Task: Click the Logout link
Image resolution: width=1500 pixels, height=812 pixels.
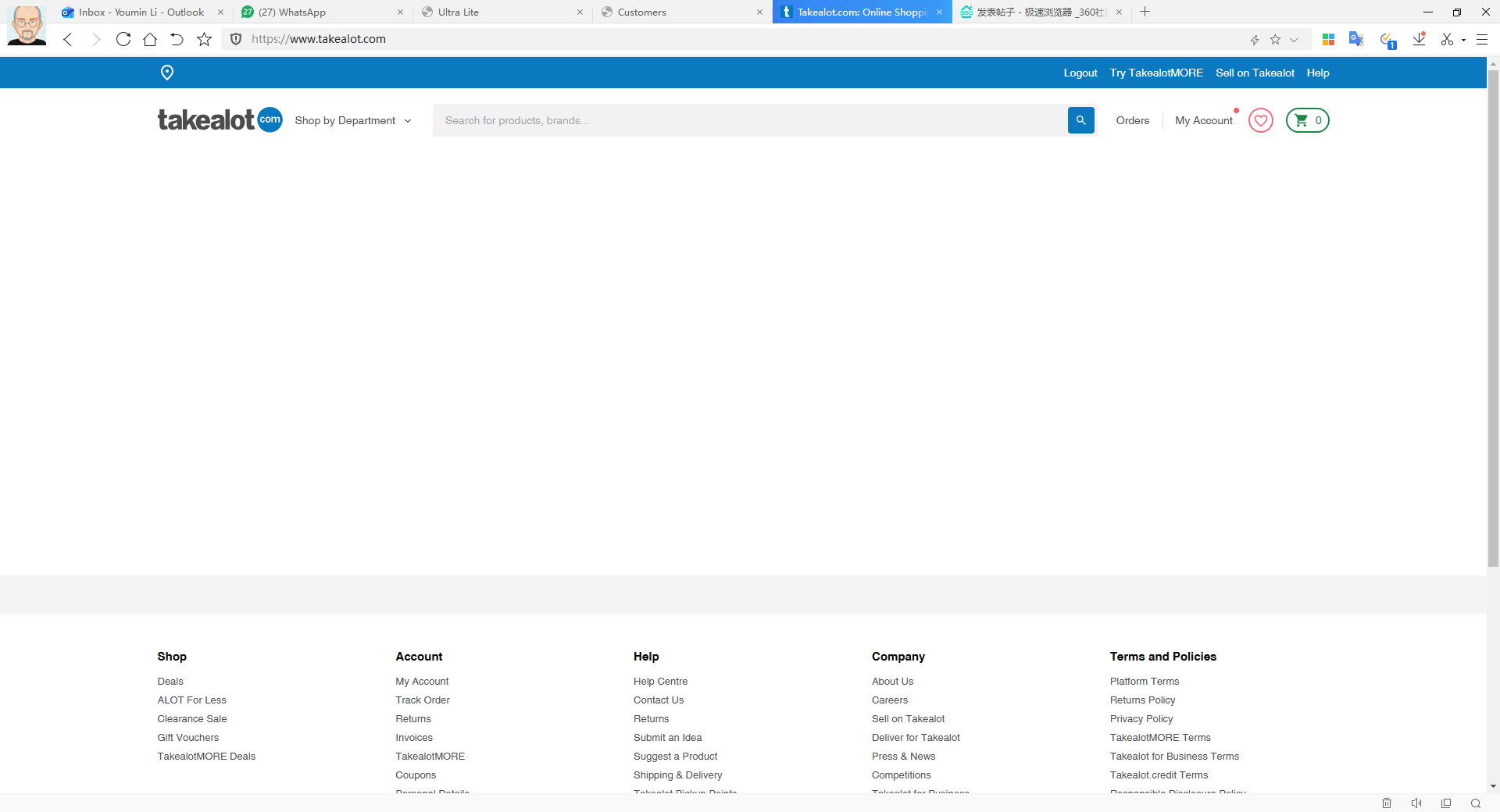Action: click(x=1080, y=73)
